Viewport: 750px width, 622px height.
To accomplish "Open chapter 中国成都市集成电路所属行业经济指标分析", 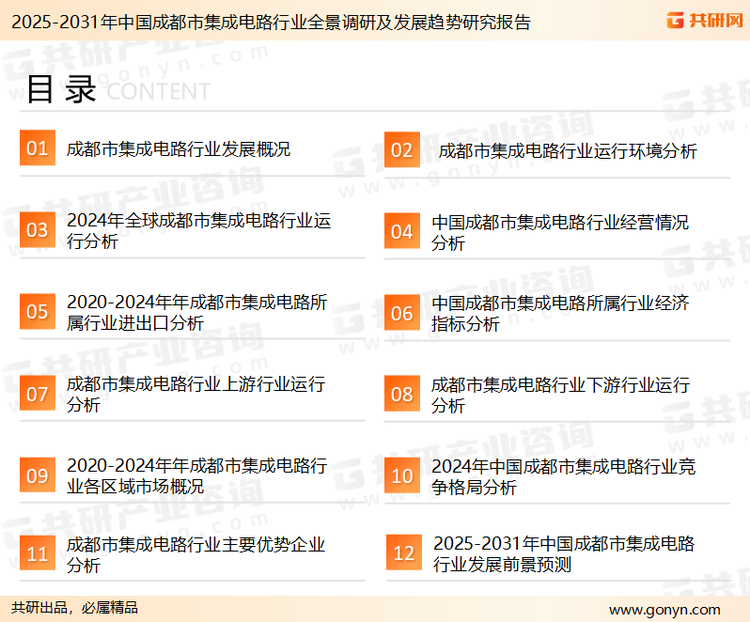I will point(560,313).
